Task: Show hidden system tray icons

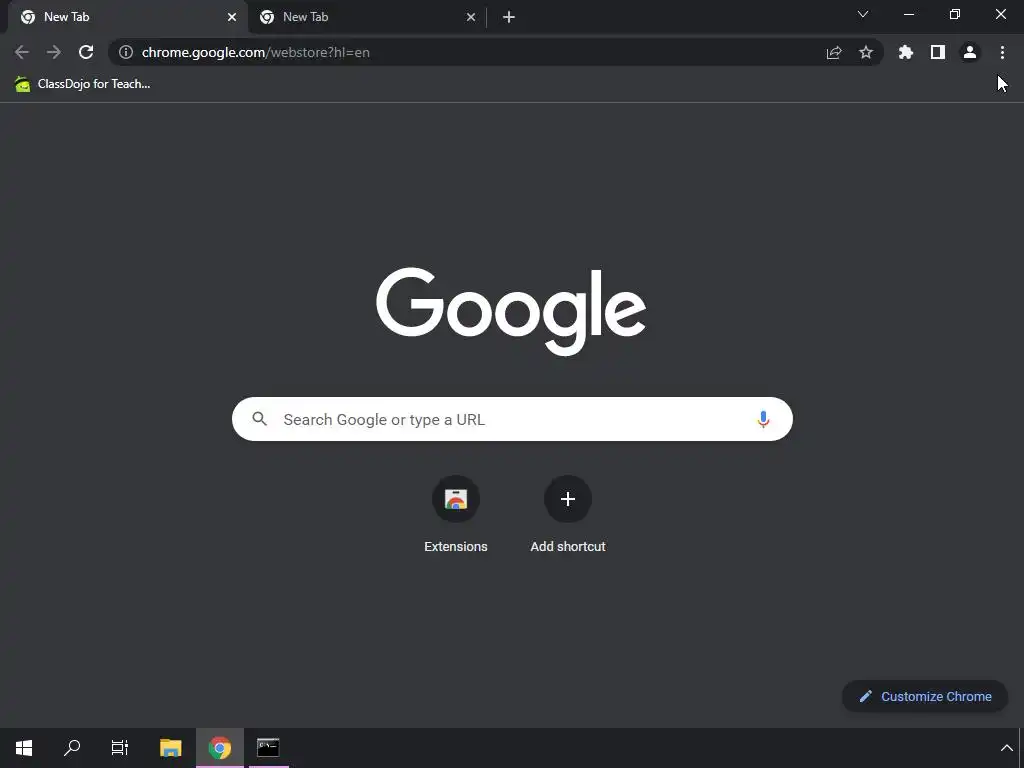Action: [1006, 748]
